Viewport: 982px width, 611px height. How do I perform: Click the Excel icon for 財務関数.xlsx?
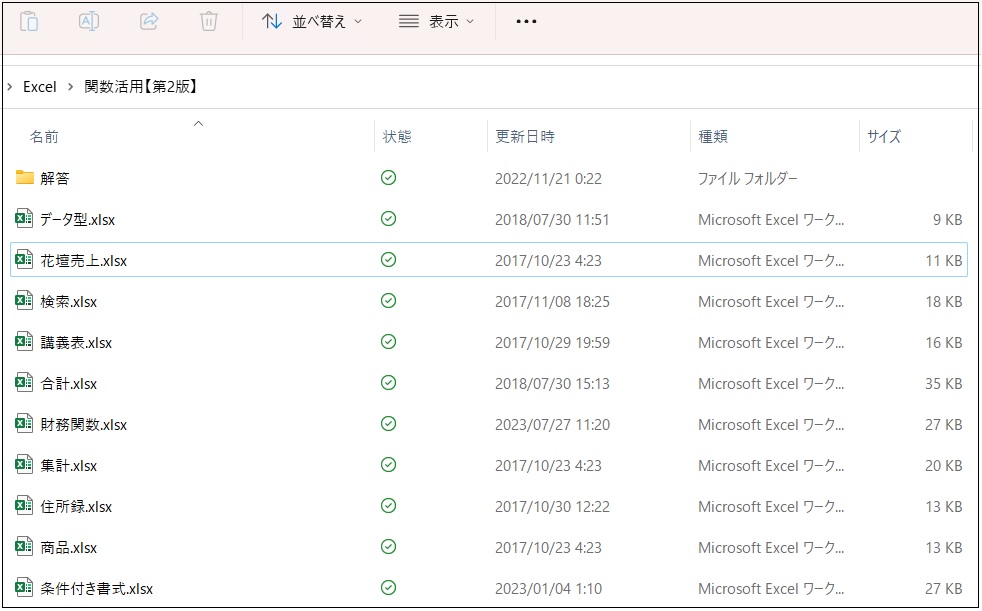[25, 424]
